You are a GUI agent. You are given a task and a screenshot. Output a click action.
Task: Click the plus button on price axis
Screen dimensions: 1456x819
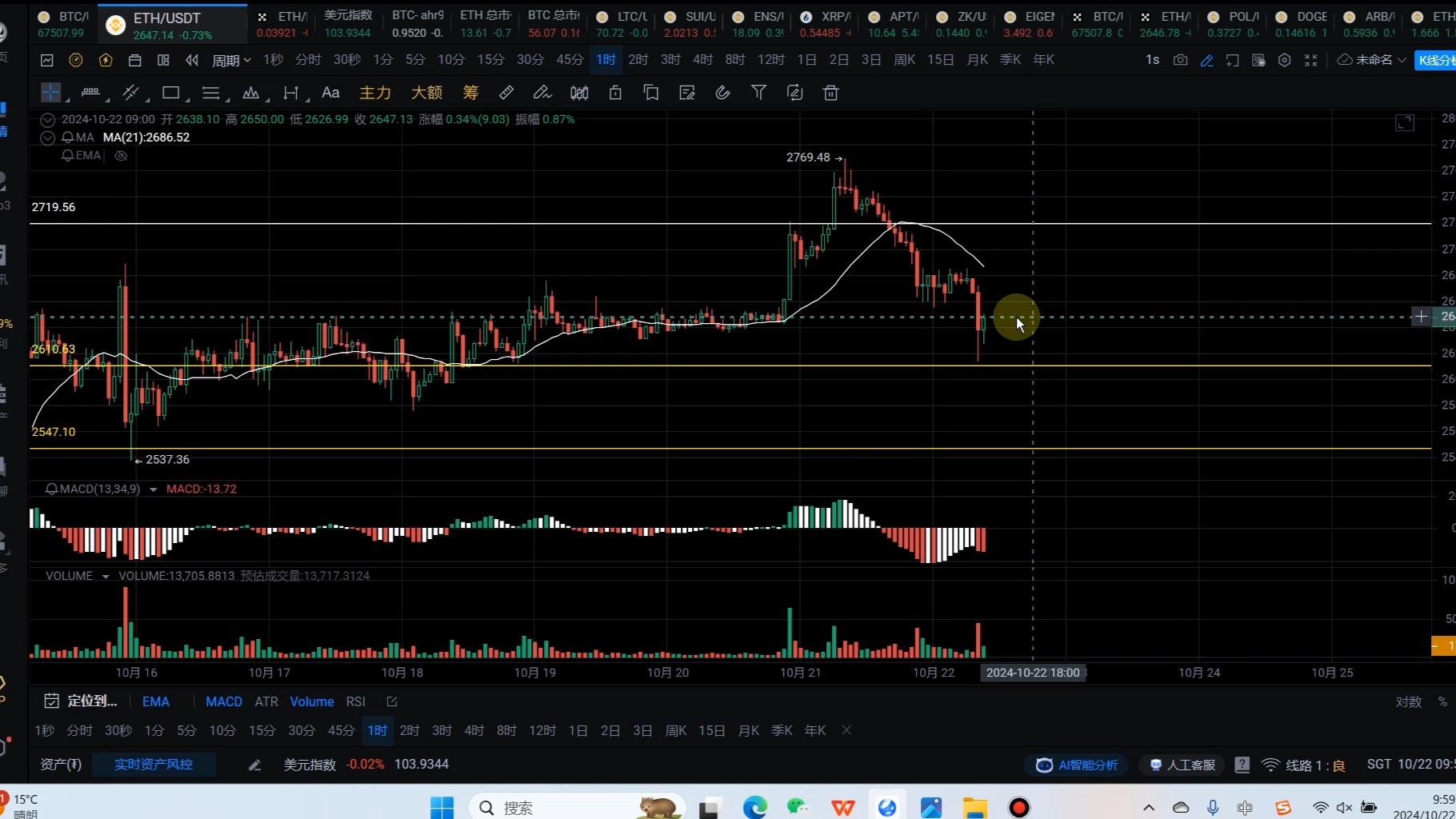point(1421,317)
